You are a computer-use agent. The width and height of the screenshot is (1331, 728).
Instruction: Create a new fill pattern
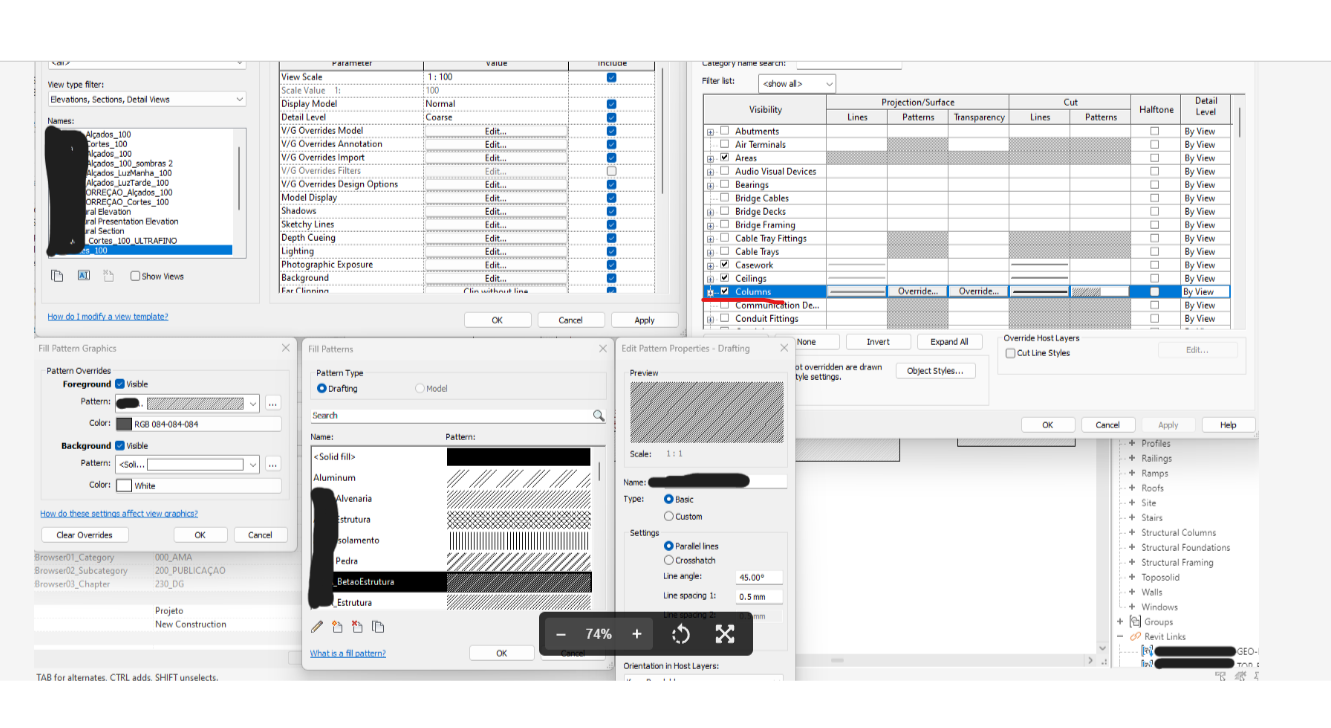(337, 627)
